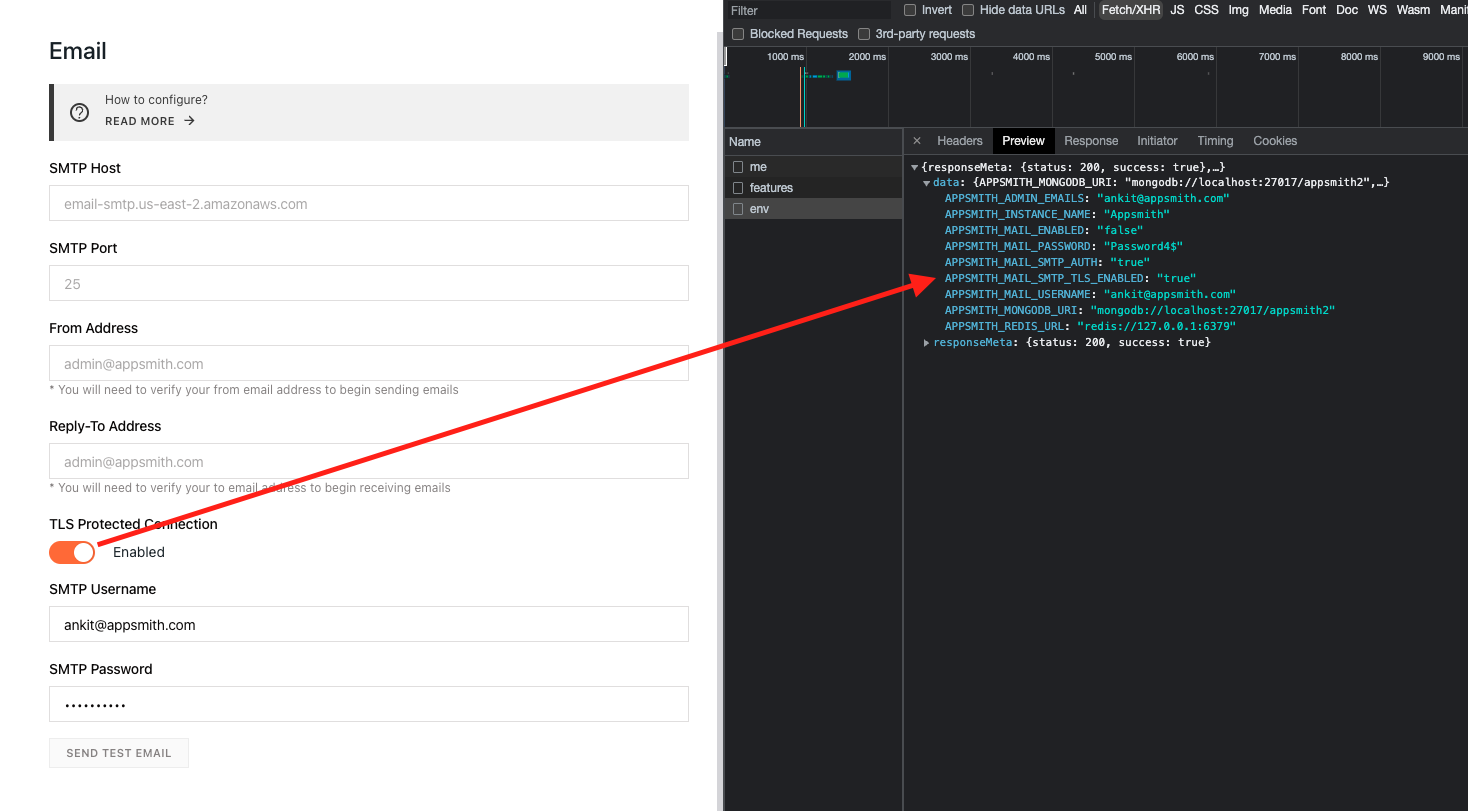The image size is (1468, 811).
Task: Select the Img request filter
Action: (x=1238, y=10)
